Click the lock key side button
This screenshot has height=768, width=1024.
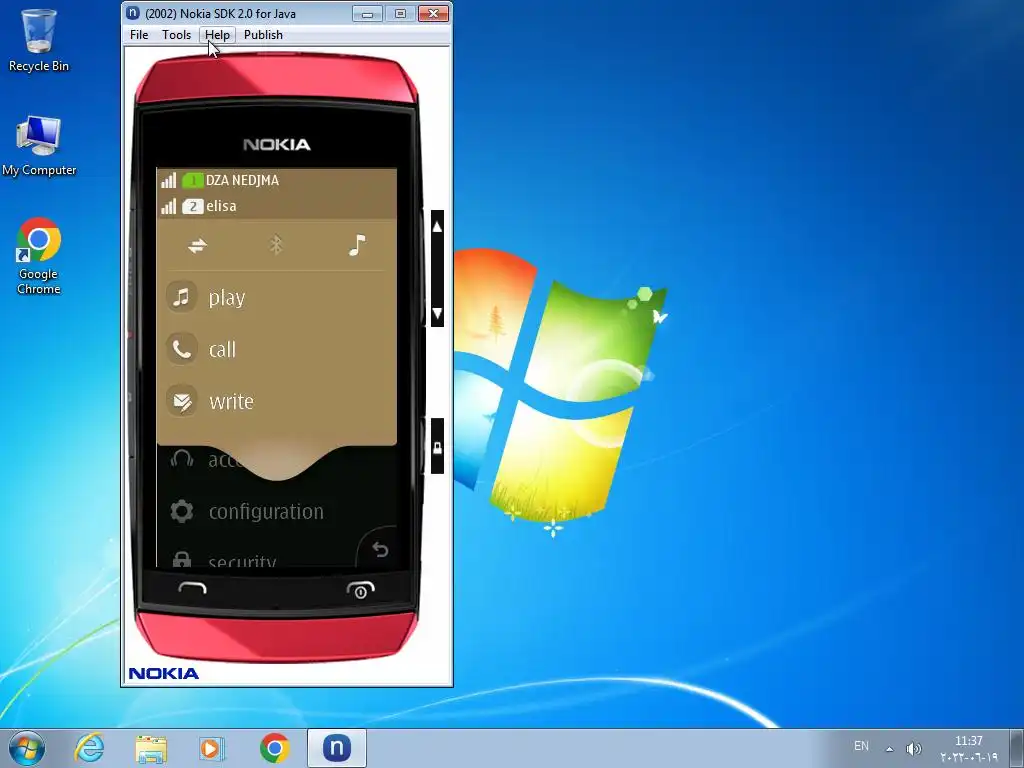pos(438,447)
